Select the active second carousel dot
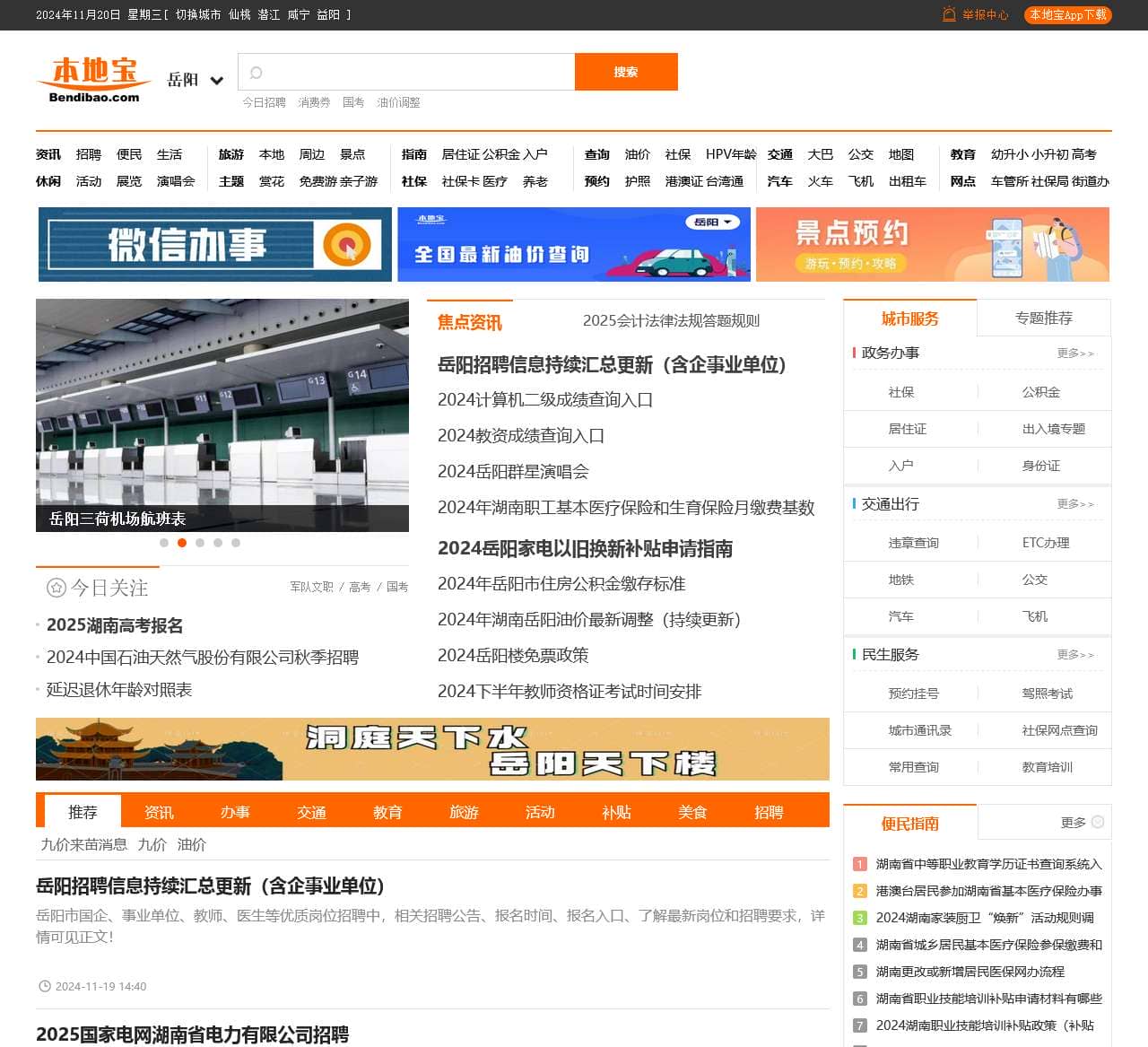Viewport: 1148px width, 1047px height. [x=182, y=543]
